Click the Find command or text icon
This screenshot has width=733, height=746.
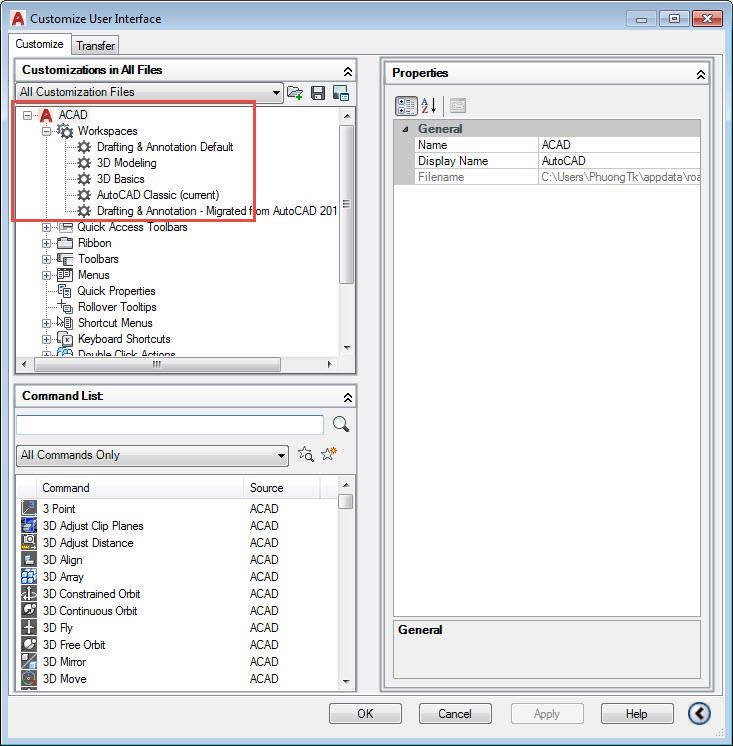306,454
